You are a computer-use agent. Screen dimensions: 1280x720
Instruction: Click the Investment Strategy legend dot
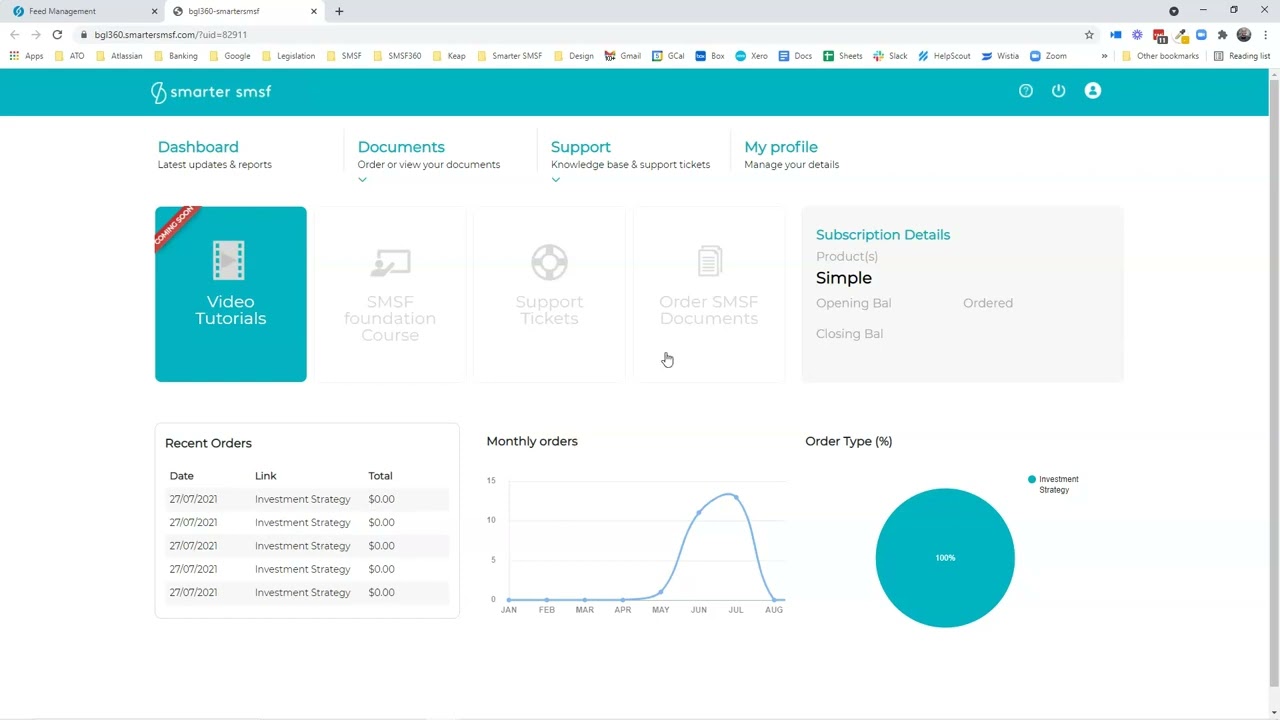(x=1032, y=480)
